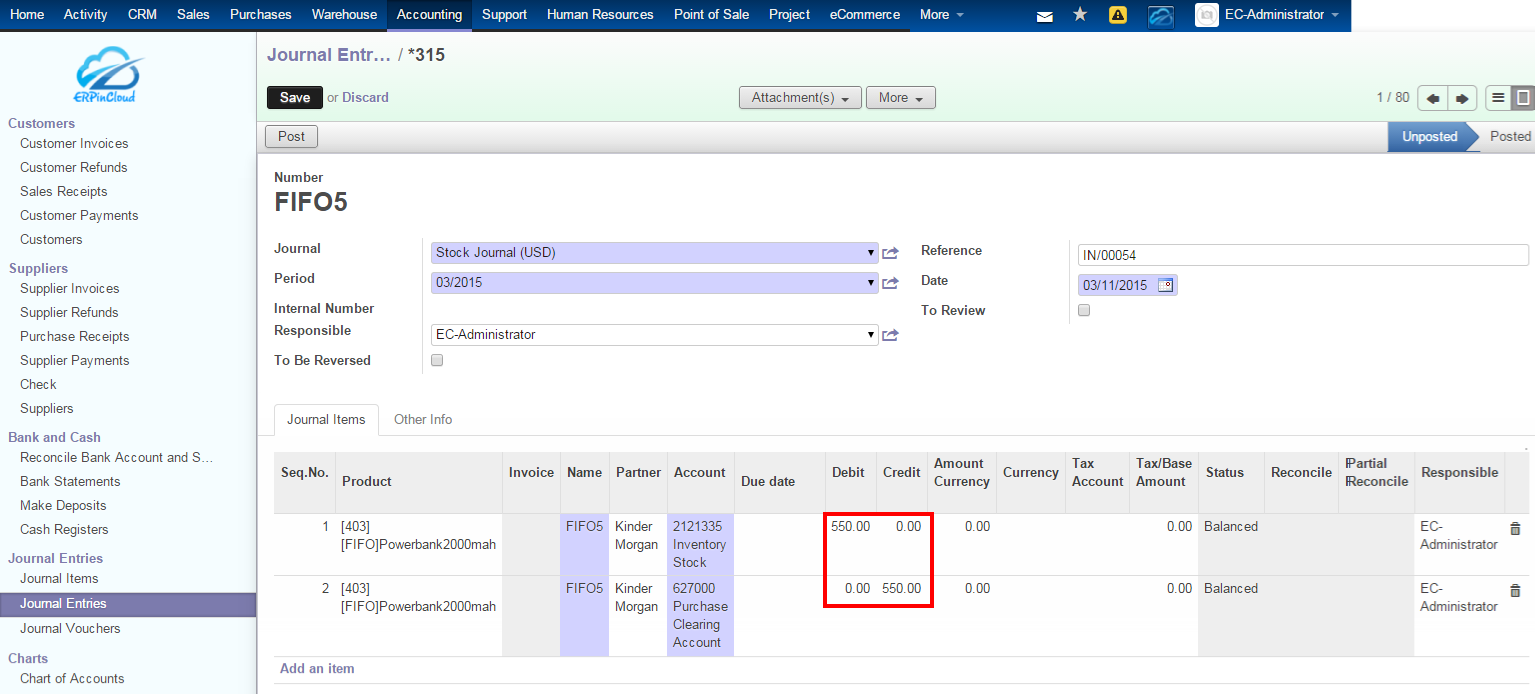Open the Human Resources menu
This screenshot has height=694, width=1535.
click(600, 15)
